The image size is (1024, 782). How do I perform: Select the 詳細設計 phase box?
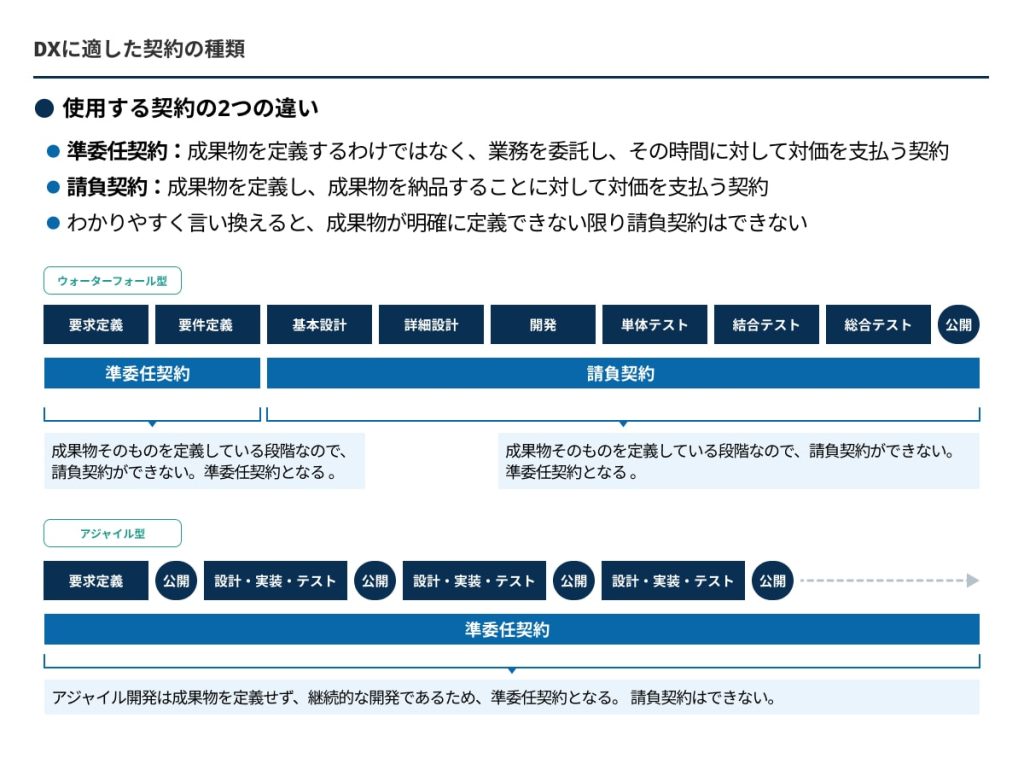click(x=431, y=325)
